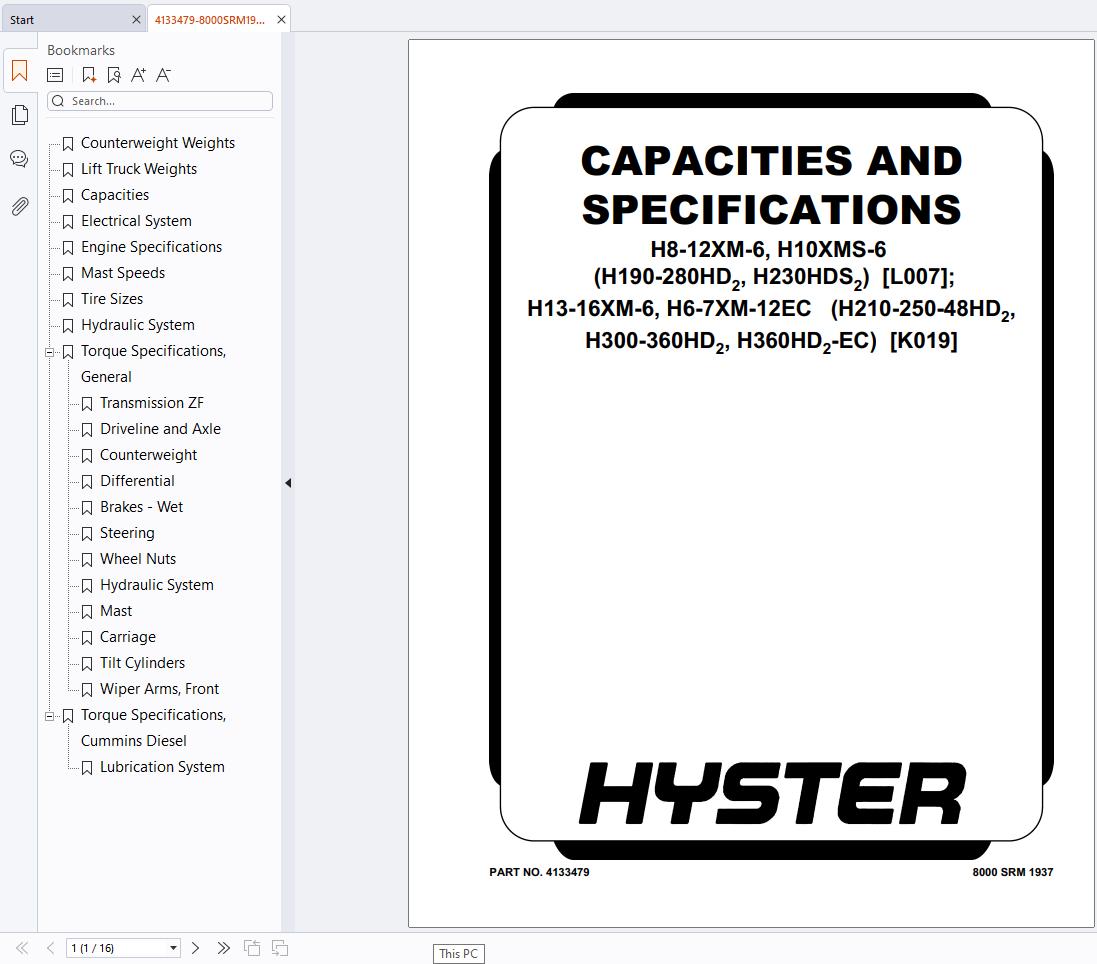Collapse Torque Specifications, General tree node
Image resolution: width=1097 pixels, height=964 pixels.
click(x=50, y=352)
